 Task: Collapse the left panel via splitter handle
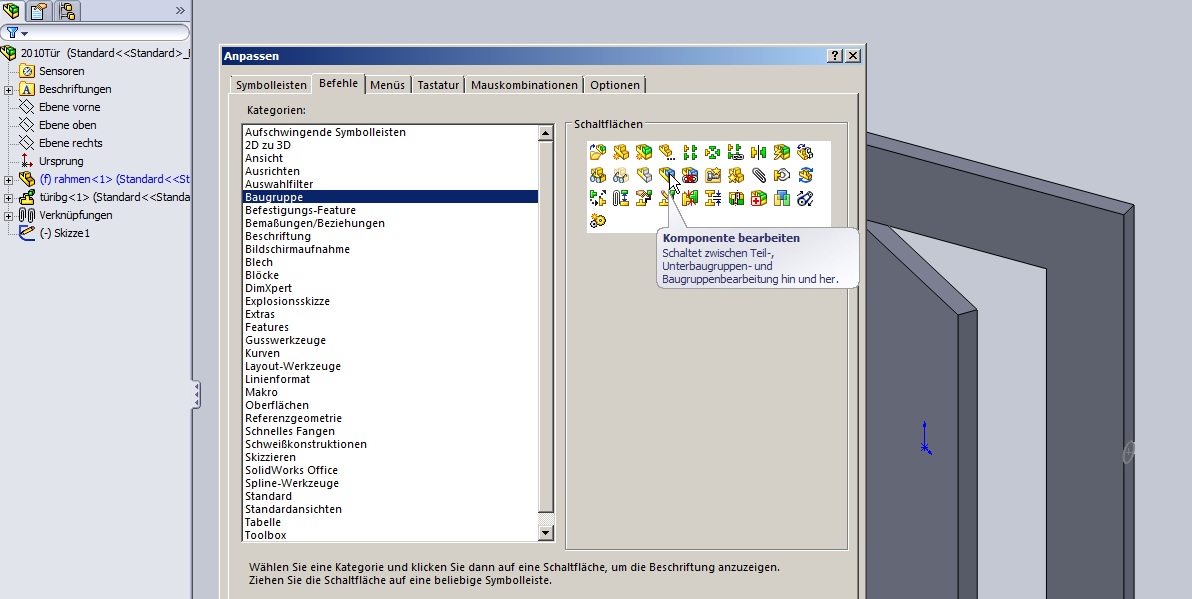(196, 395)
